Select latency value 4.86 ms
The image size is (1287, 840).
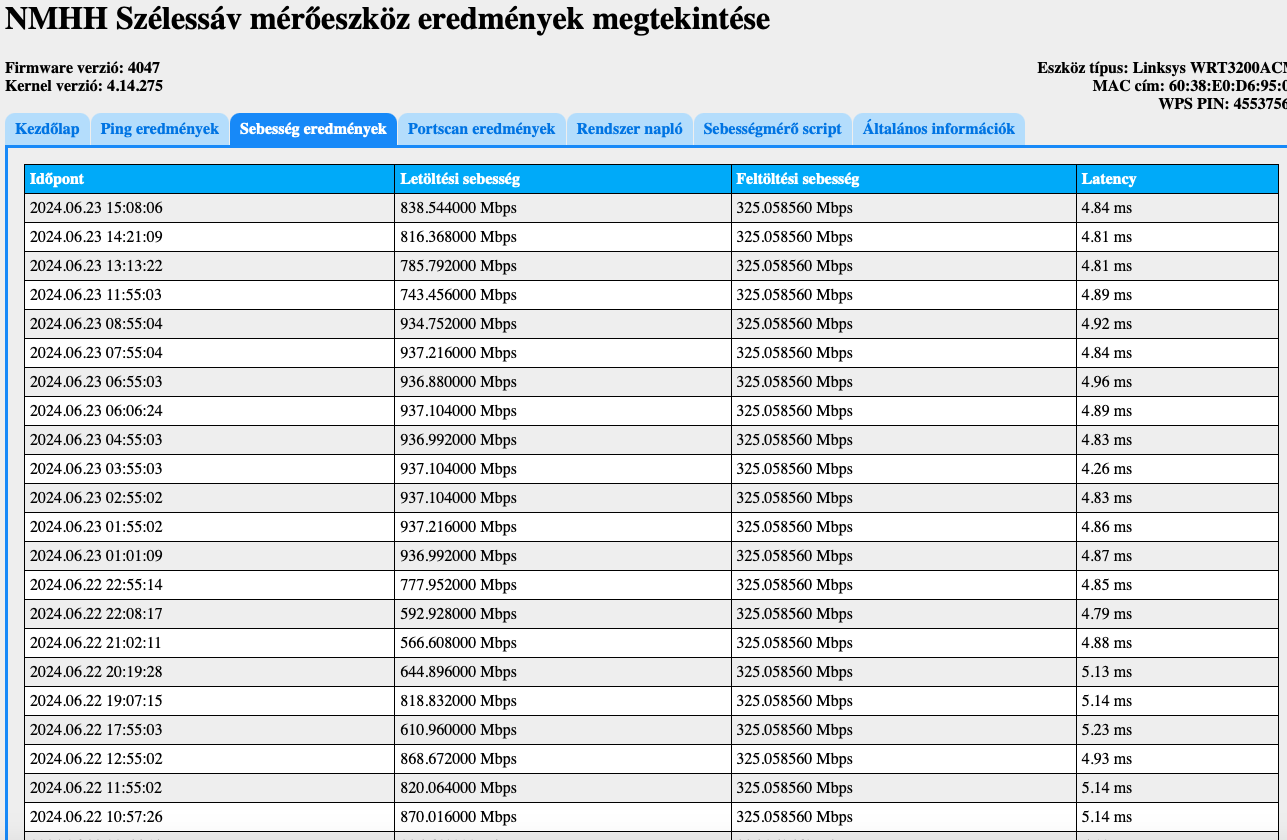point(1106,527)
